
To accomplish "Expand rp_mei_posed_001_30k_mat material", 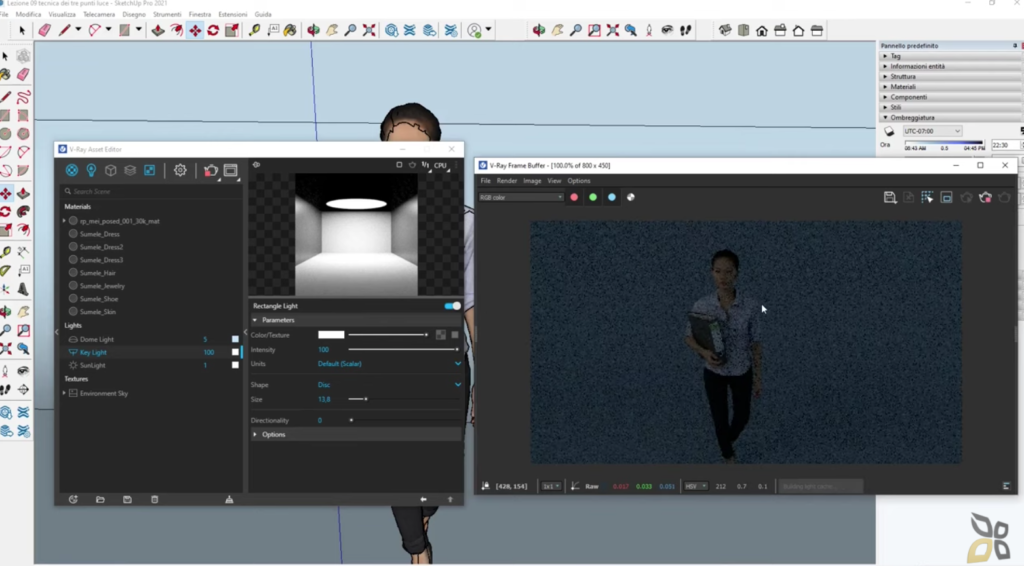I will (64, 221).
